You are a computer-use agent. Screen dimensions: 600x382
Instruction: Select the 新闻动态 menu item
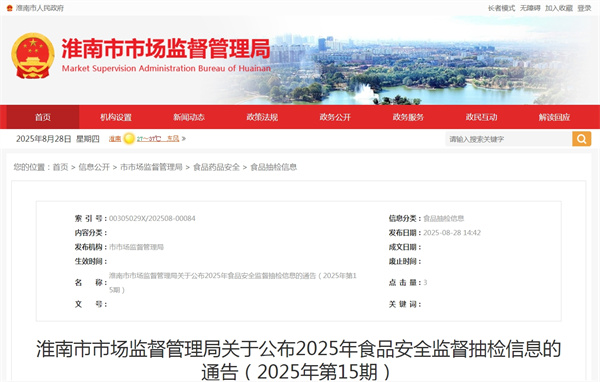coord(189,117)
